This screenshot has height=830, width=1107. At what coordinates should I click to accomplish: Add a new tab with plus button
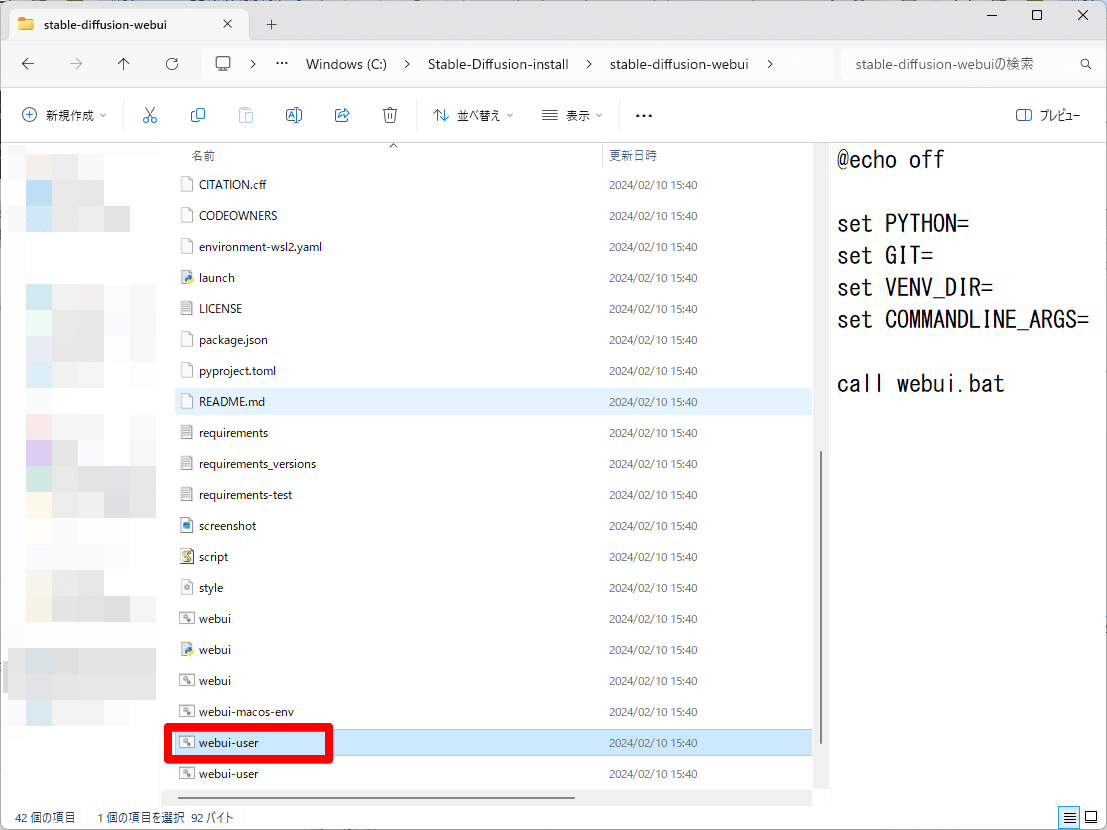click(271, 25)
